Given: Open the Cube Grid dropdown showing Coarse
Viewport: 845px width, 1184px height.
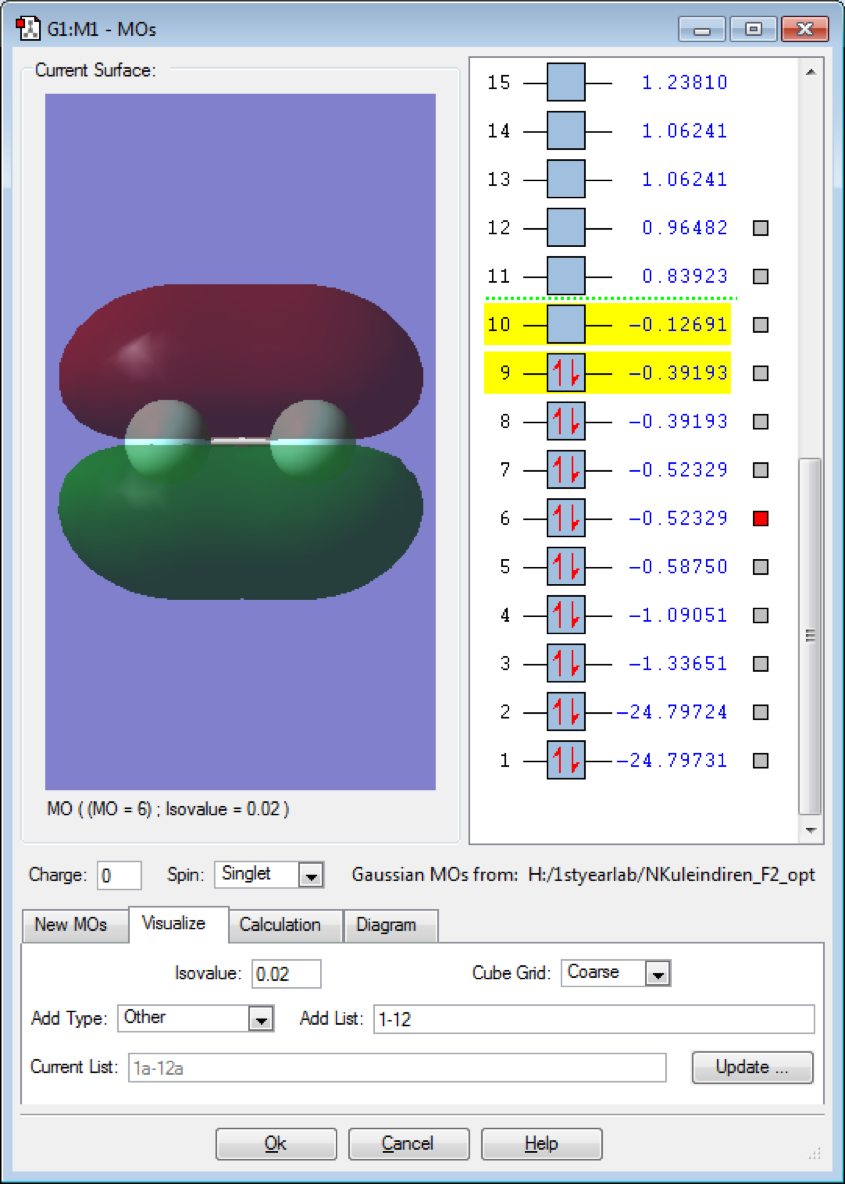Looking at the screenshot, I should [x=616, y=973].
